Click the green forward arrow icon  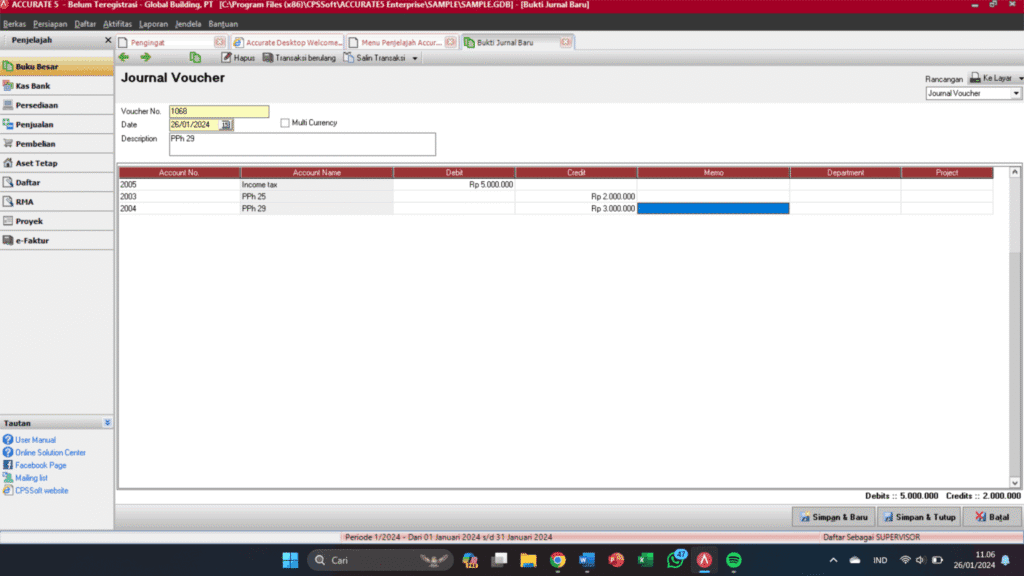tap(146, 58)
